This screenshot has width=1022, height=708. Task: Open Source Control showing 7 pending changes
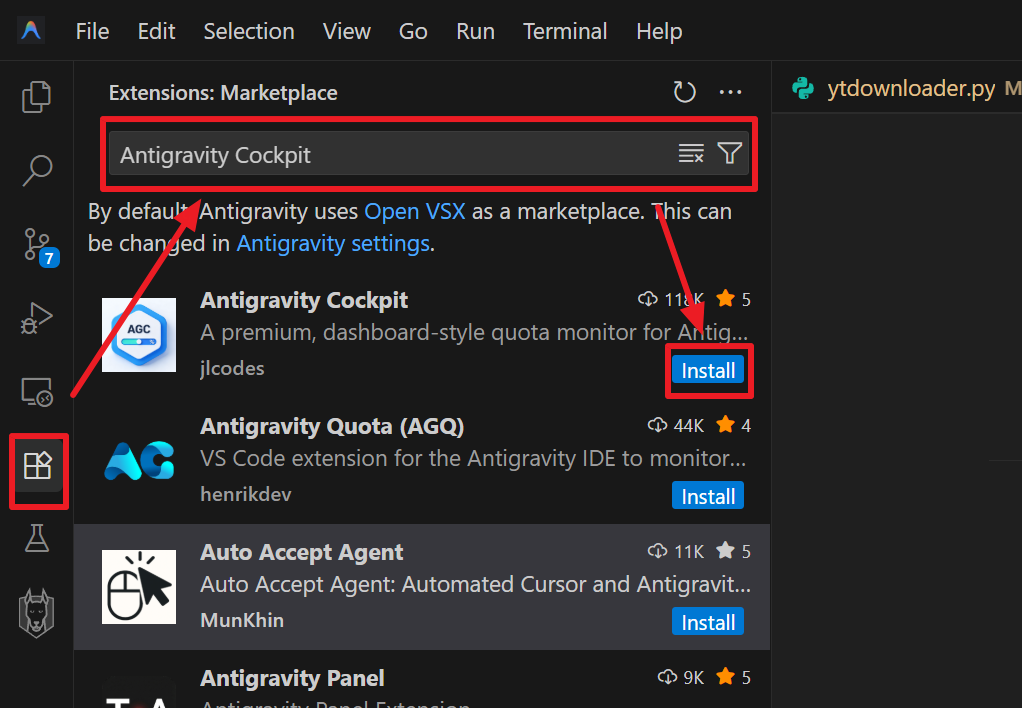[36, 244]
